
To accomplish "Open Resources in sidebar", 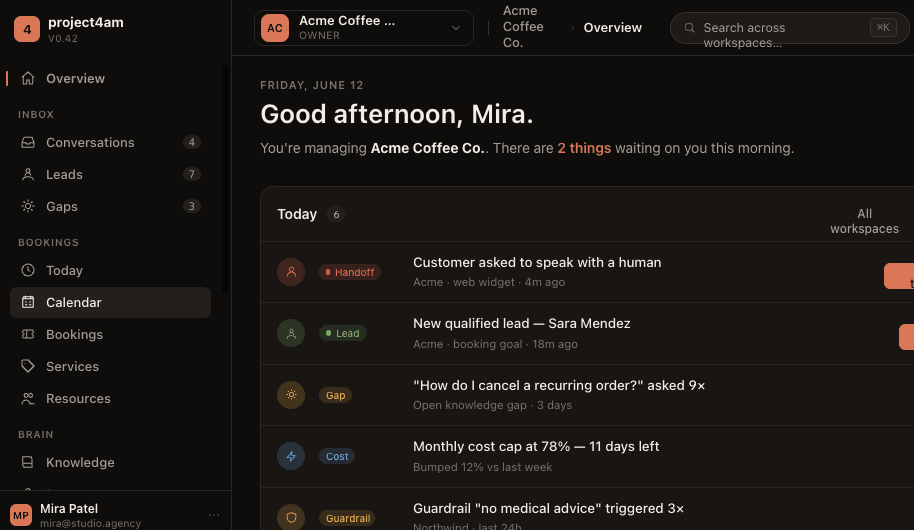I will click(x=110, y=398).
